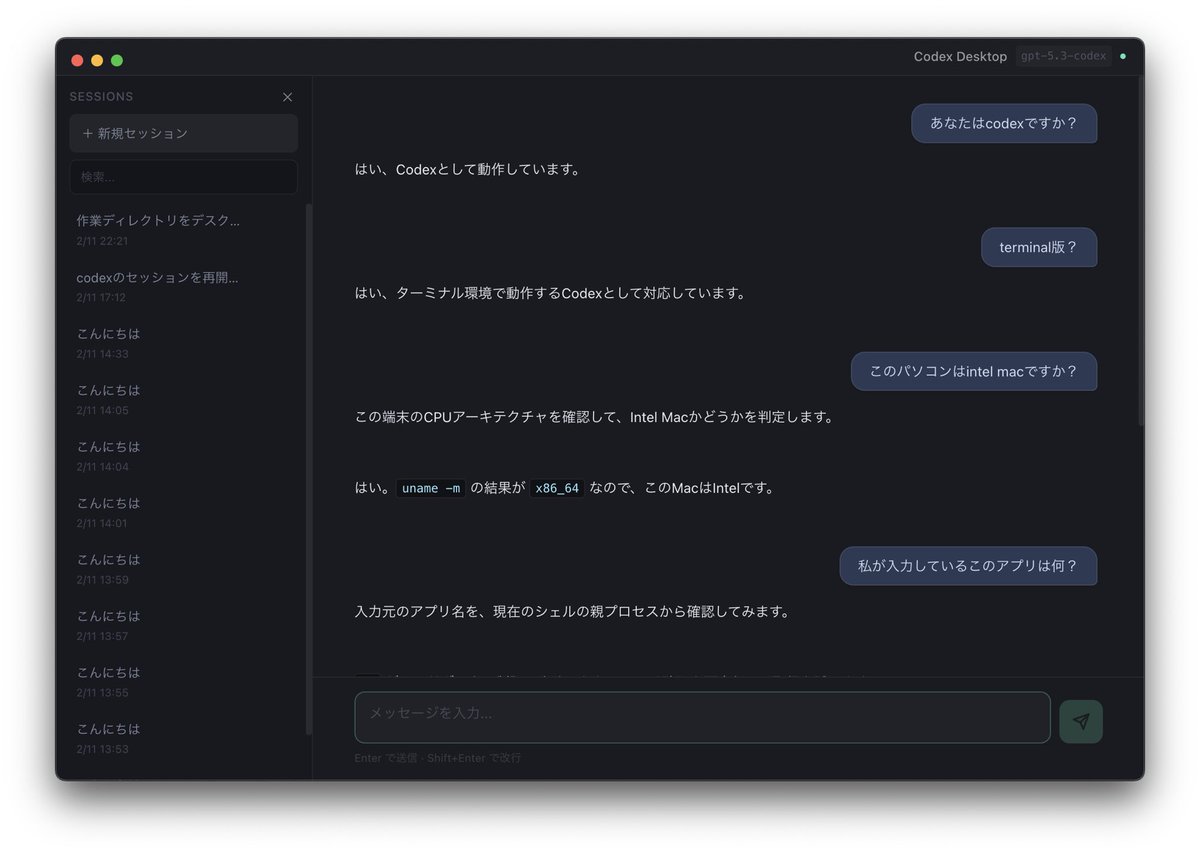Click the user bubble あなたはcodexですか？

click(1004, 123)
